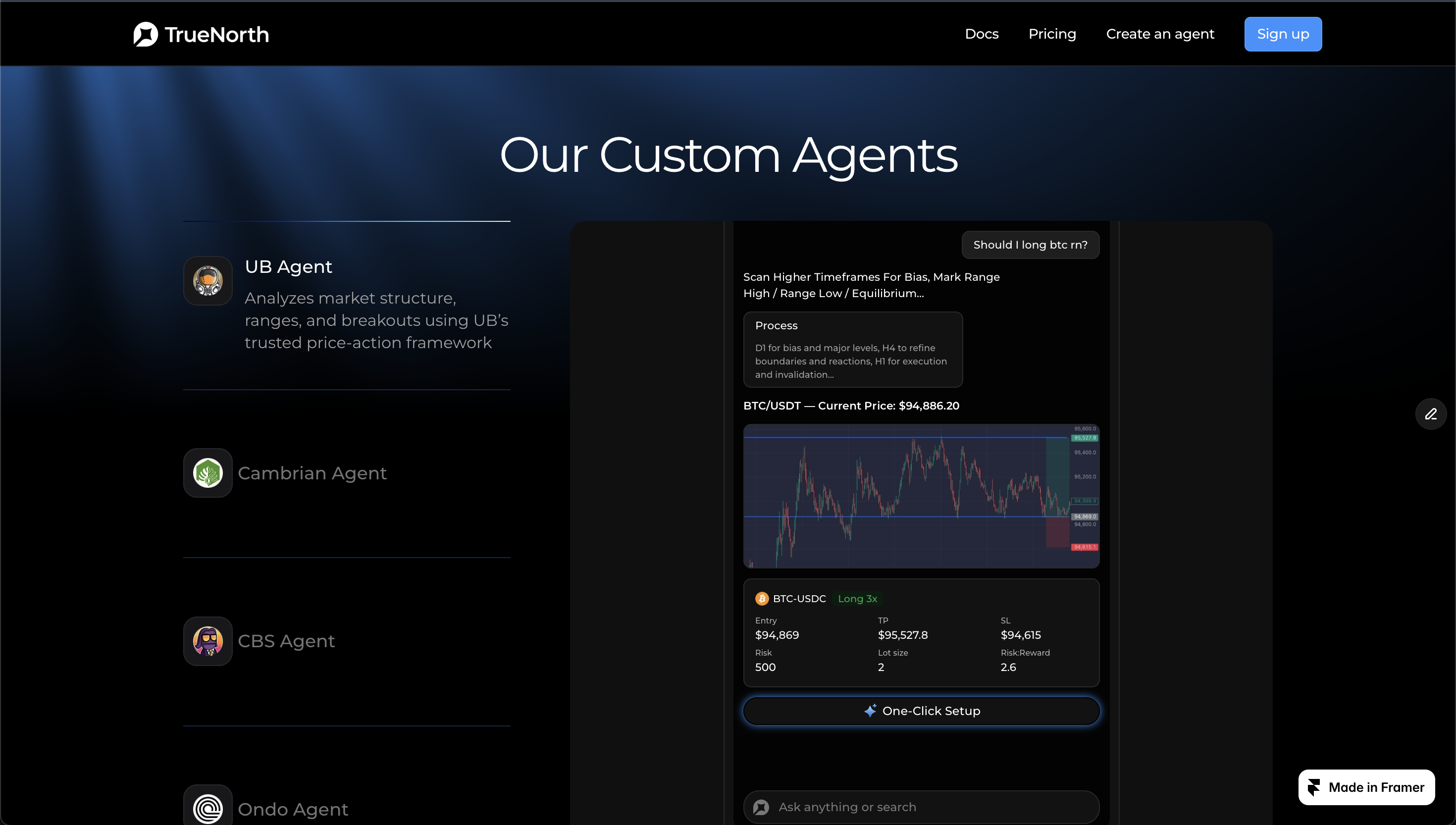Switch to the Ondo Agent tab

coord(293,809)
